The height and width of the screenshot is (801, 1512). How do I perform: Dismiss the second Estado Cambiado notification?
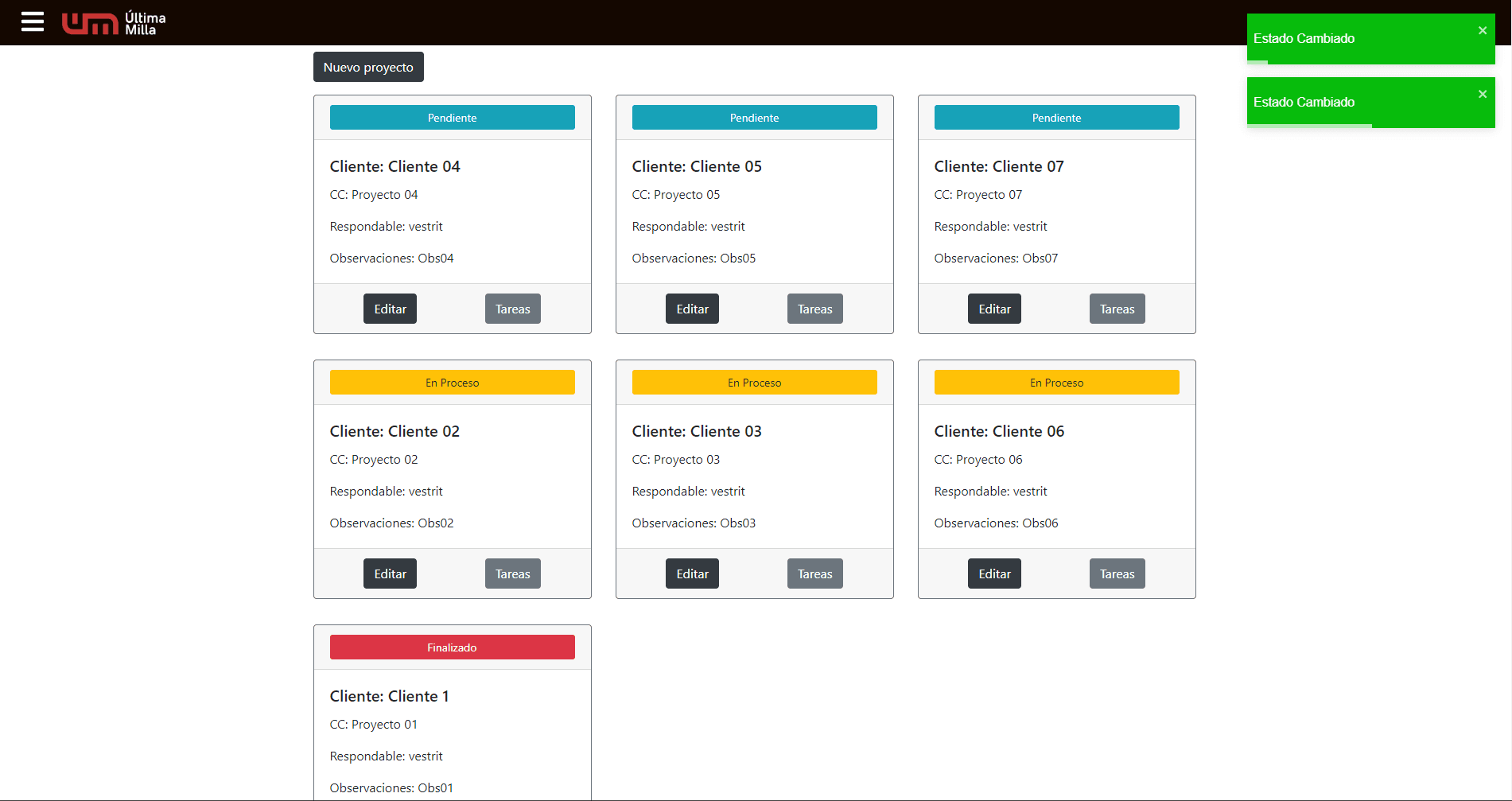coord(1482,95)
